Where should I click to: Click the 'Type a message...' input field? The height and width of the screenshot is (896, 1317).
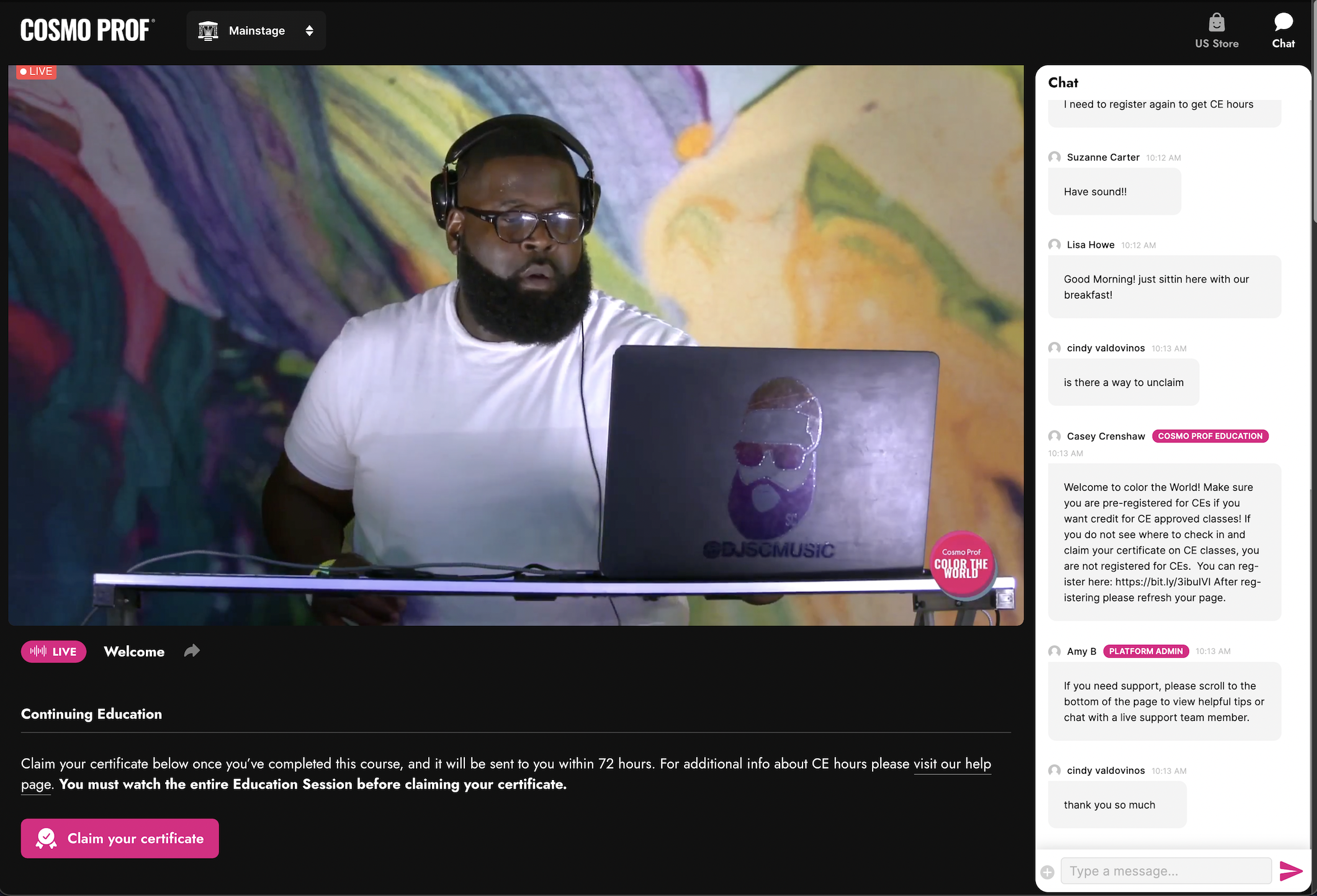click(x=1166, y=871)
